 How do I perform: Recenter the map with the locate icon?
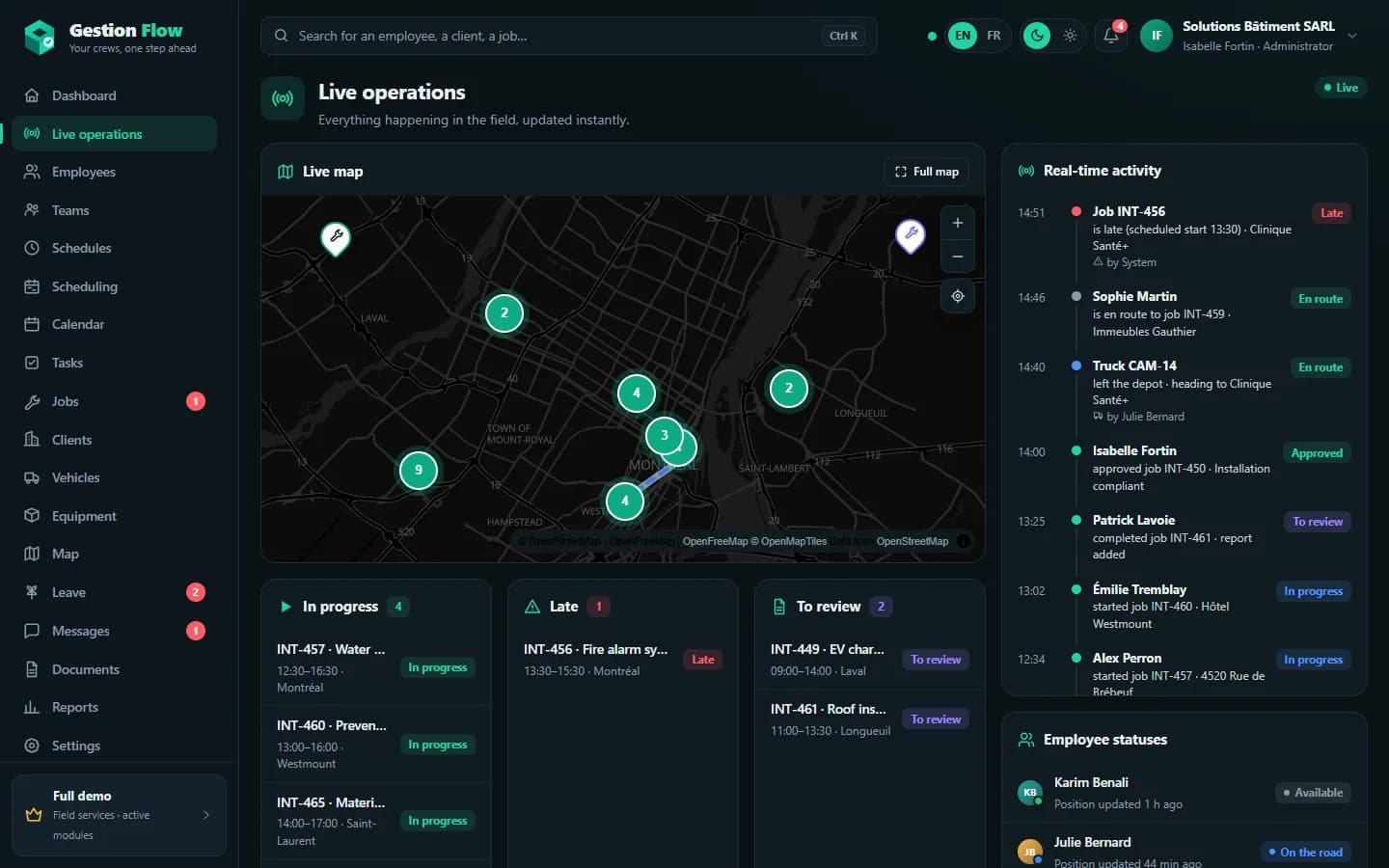coord(958,296)
